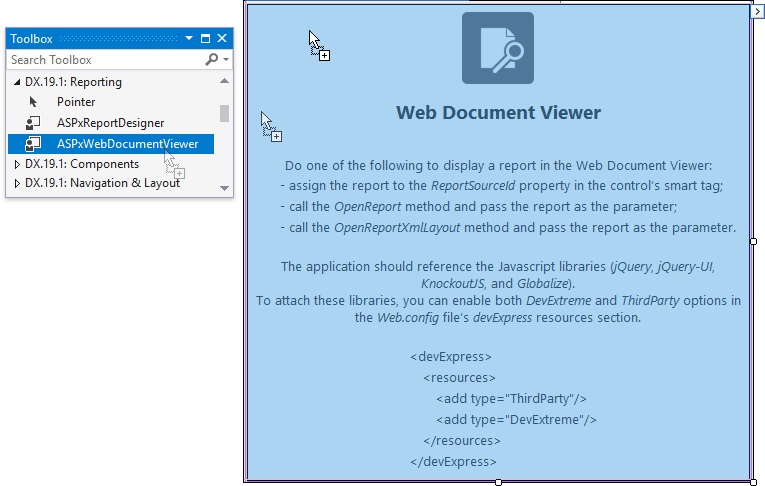Viewport: 765px width, 486px height.
Task: Click the 'call the OpenReport method' line
Action: (x=479, y=207)
